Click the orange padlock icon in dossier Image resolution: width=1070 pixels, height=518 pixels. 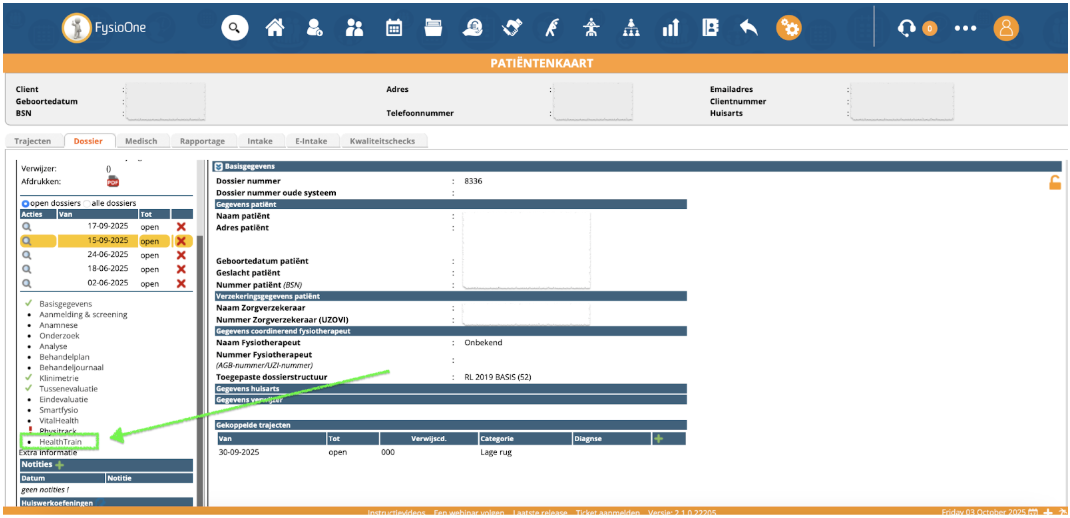tap(1054, 182)
